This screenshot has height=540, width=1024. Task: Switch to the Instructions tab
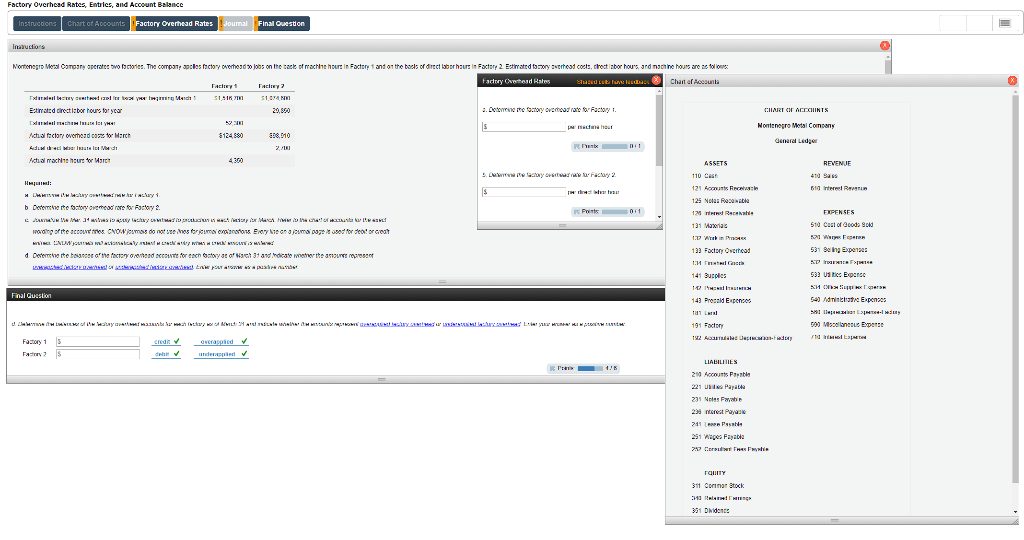coord(37,24)
